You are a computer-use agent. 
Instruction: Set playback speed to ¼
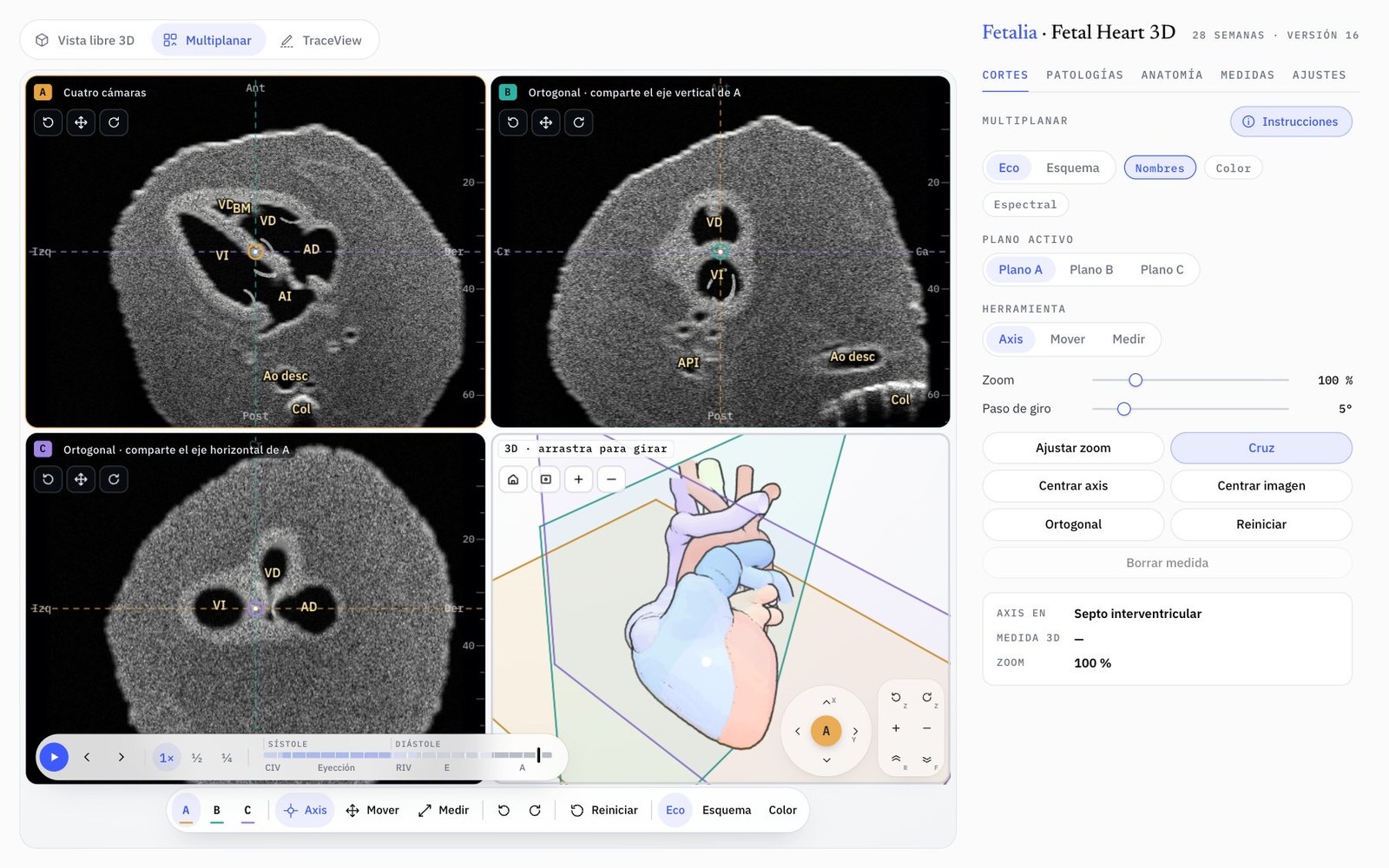[227, 758]
